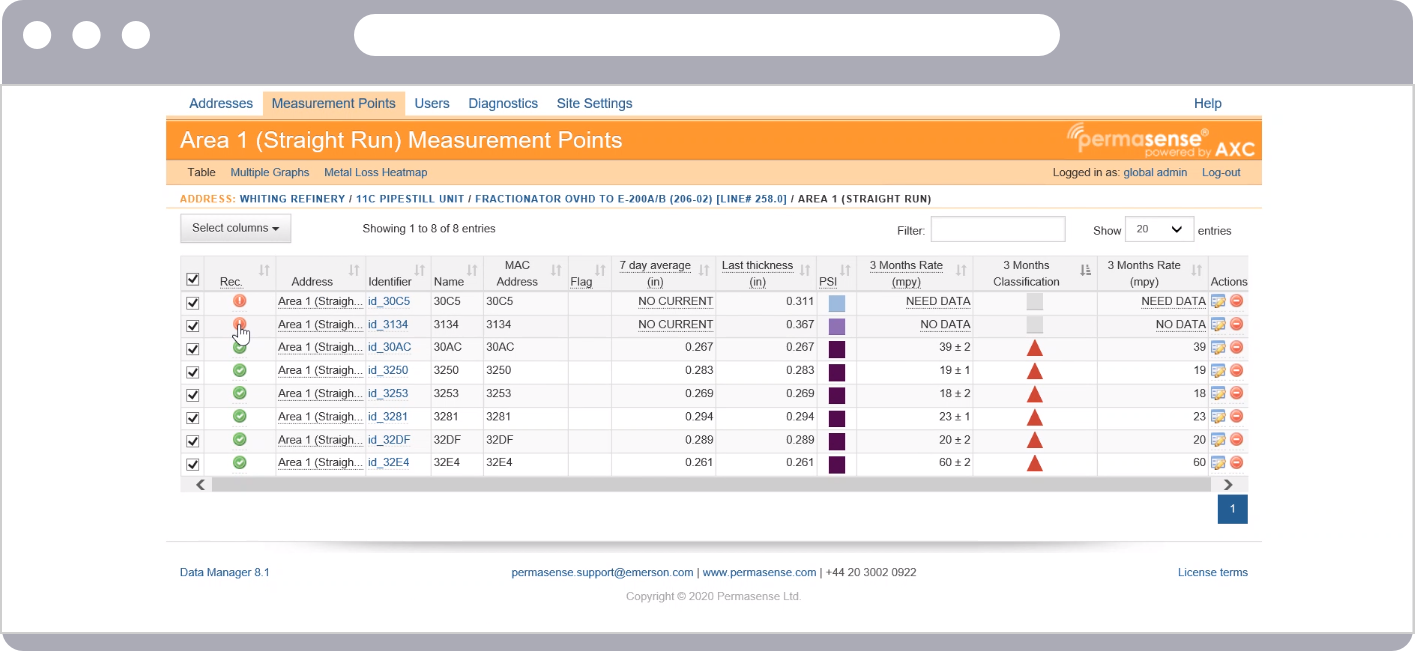Open the Select columns dropdown
This screenshot has width=1415, height=651.
tap(236, 228)
